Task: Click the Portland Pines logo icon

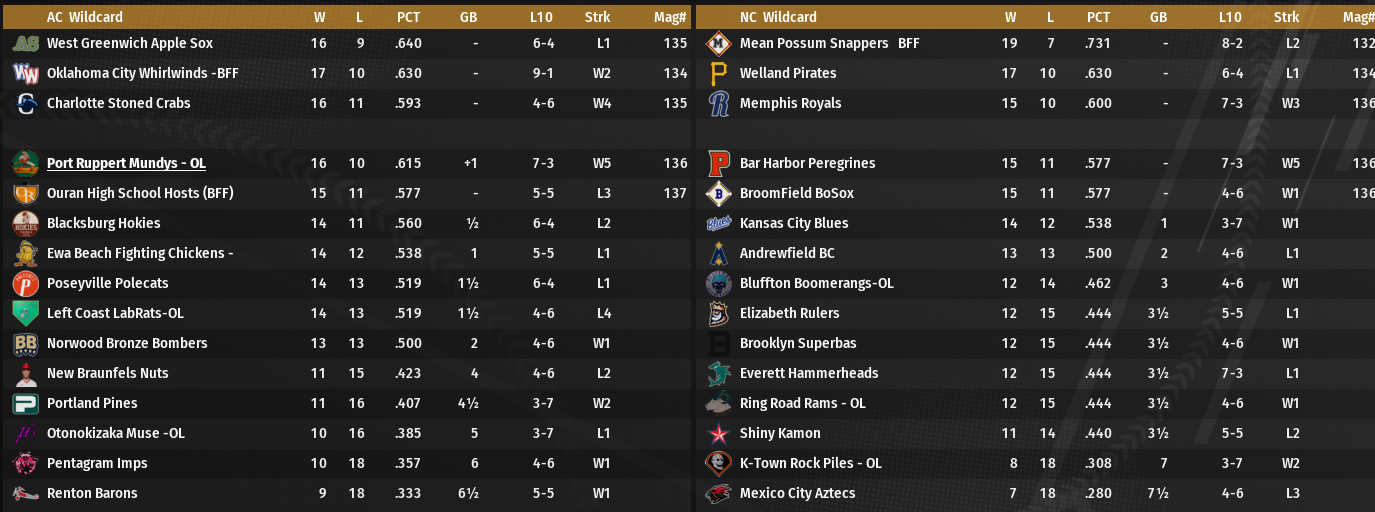Action: pos(26,404)
